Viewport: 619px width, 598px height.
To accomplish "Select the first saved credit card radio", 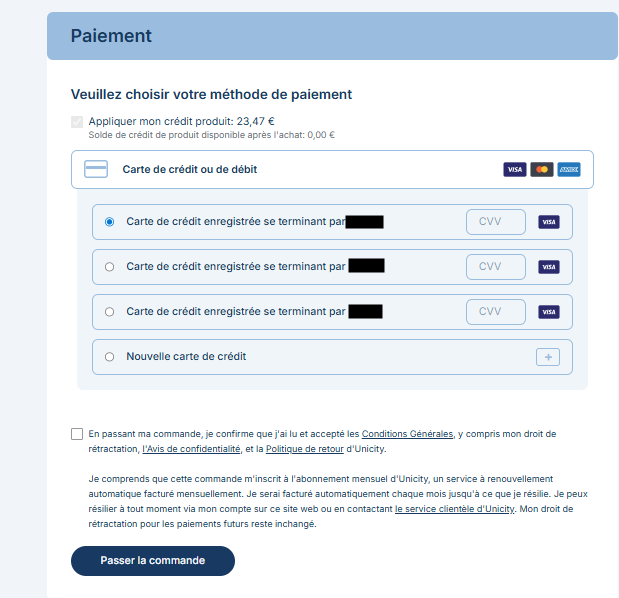I will pyautogui.click(x=109, y=222).
